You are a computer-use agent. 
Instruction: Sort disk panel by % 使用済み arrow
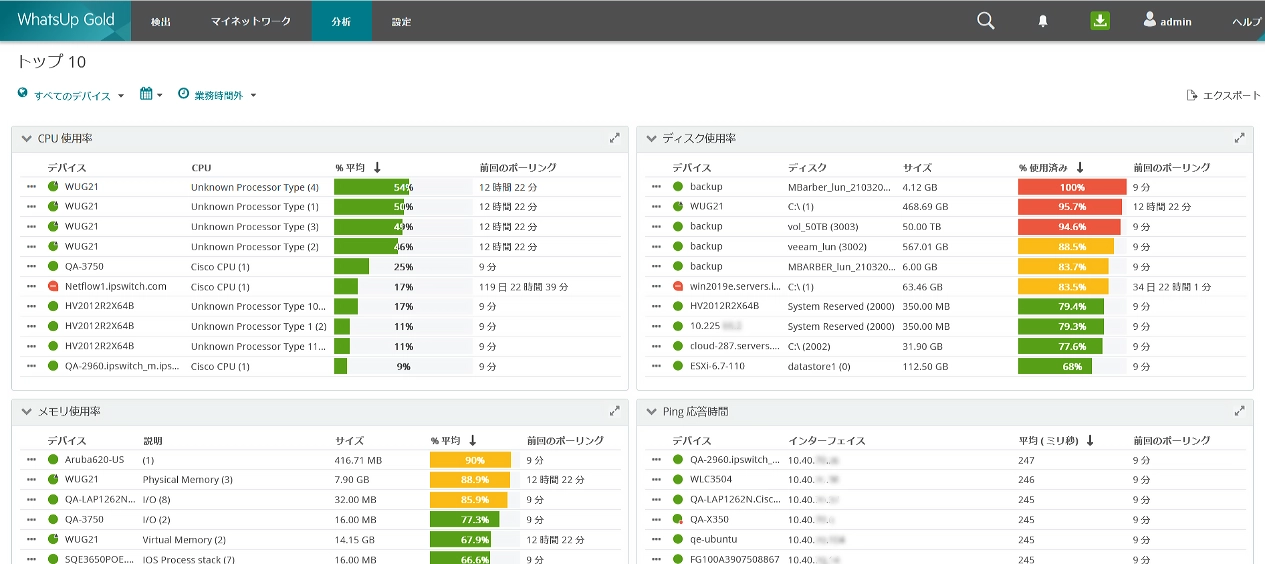(1080, 168)
